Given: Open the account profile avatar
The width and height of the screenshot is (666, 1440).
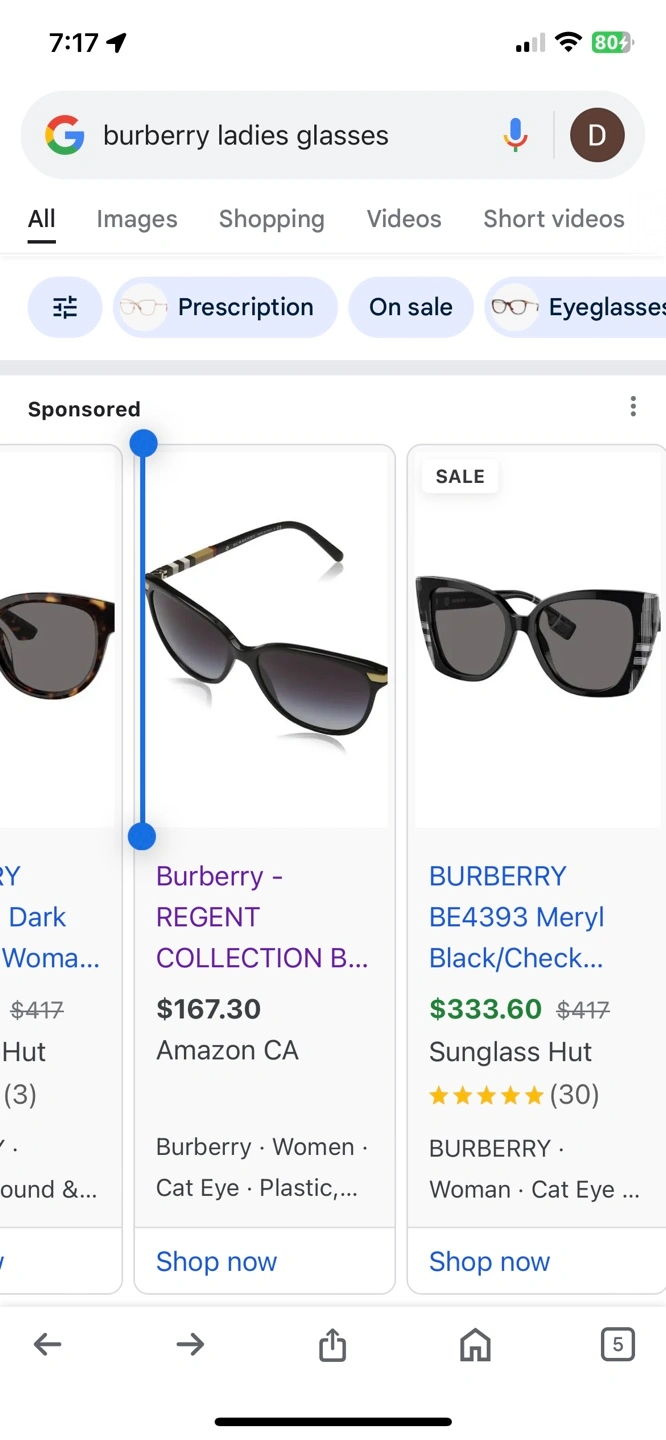Looking at the screenshot, I should [597, 135].
